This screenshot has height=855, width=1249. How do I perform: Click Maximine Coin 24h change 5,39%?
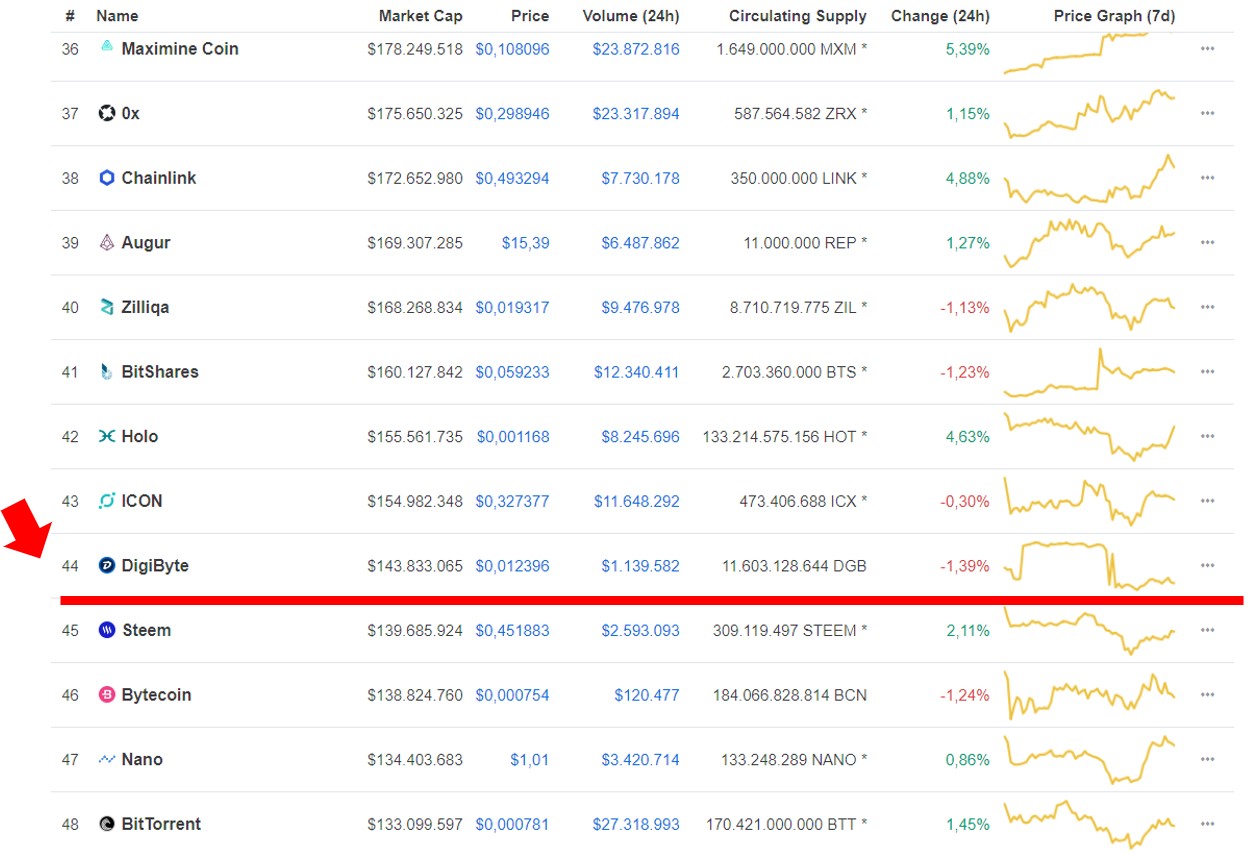(x=968, y=48)
